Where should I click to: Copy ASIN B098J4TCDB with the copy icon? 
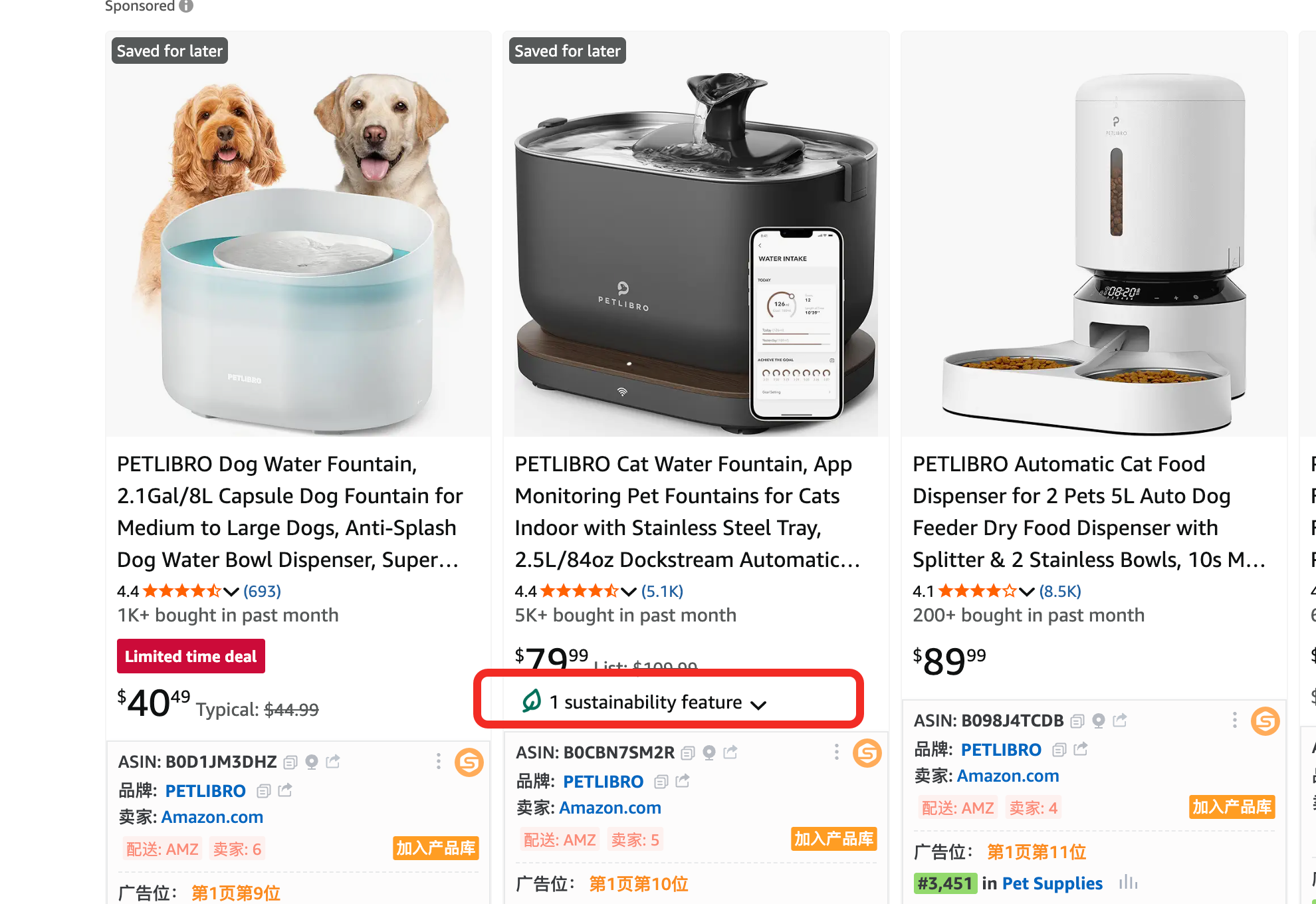coord(1077,721)
